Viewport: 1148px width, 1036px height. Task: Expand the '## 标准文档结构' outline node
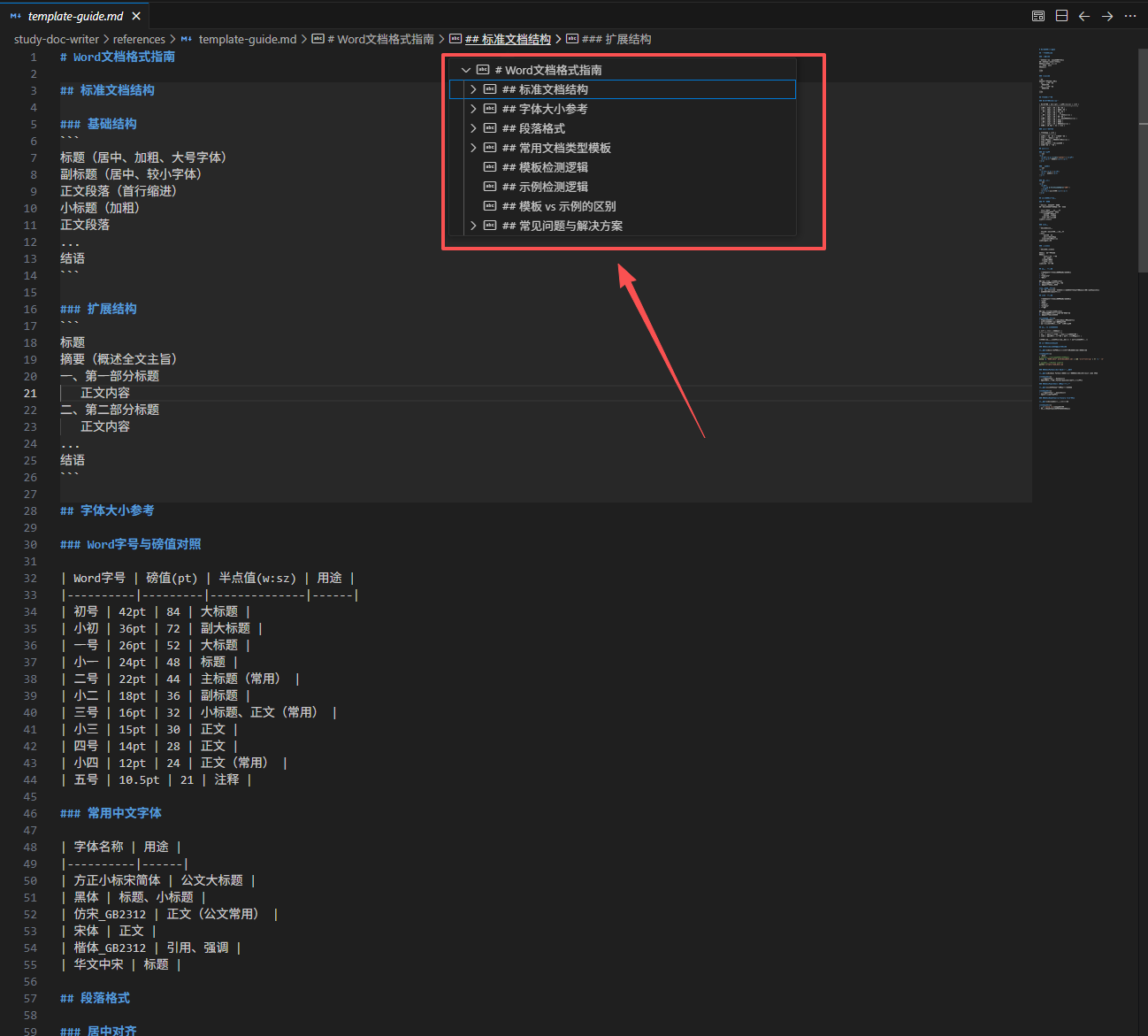[x=473, y=89]
